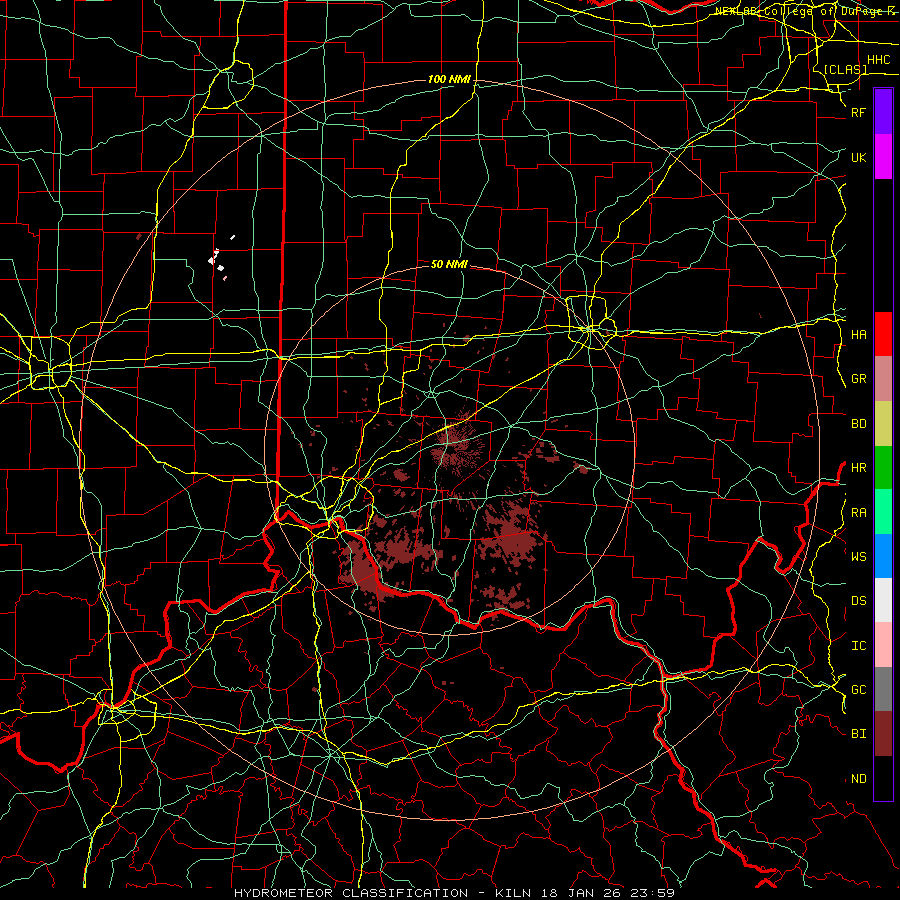Viewport: 900px width, 900px height.
Task: Click the BD legend label
Action: tap(859, 424)
